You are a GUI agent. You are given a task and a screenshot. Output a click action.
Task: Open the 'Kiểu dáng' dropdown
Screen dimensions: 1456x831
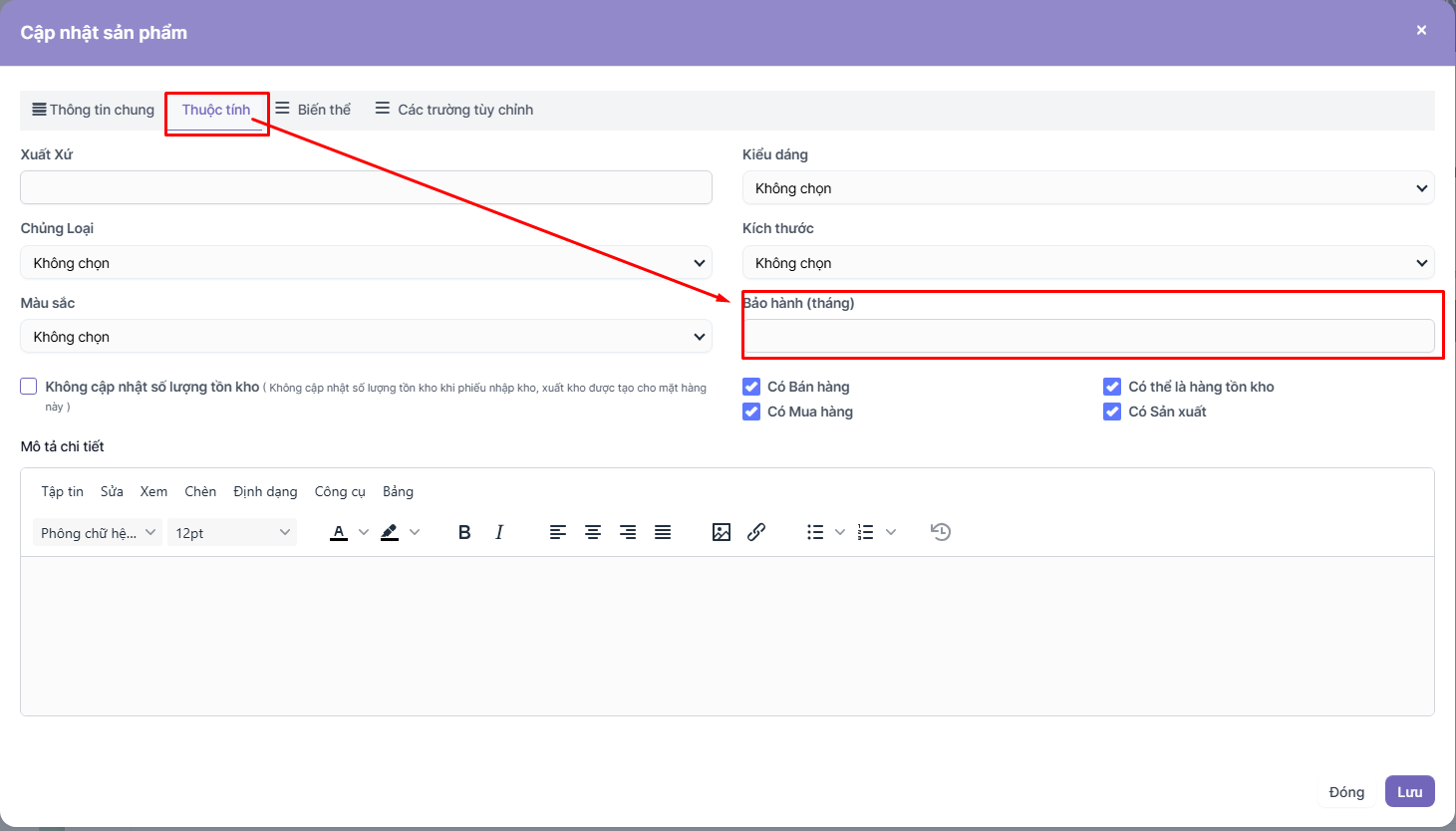point(1087,188)
